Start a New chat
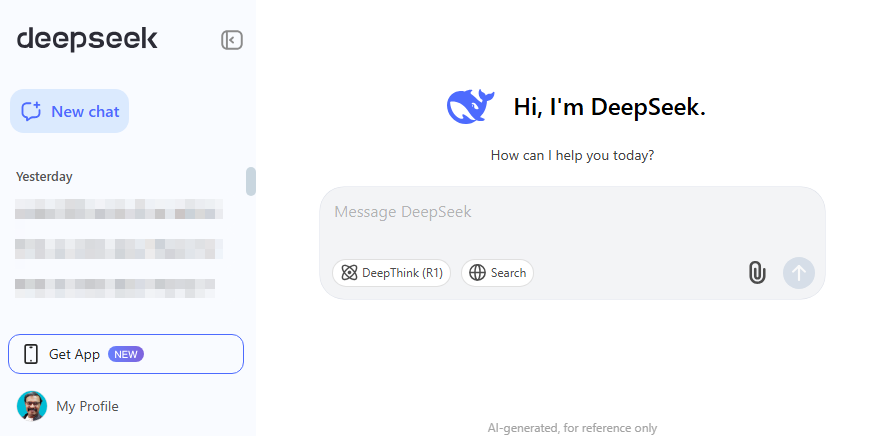Screen dimensions: 883x436 coord(69,111)
